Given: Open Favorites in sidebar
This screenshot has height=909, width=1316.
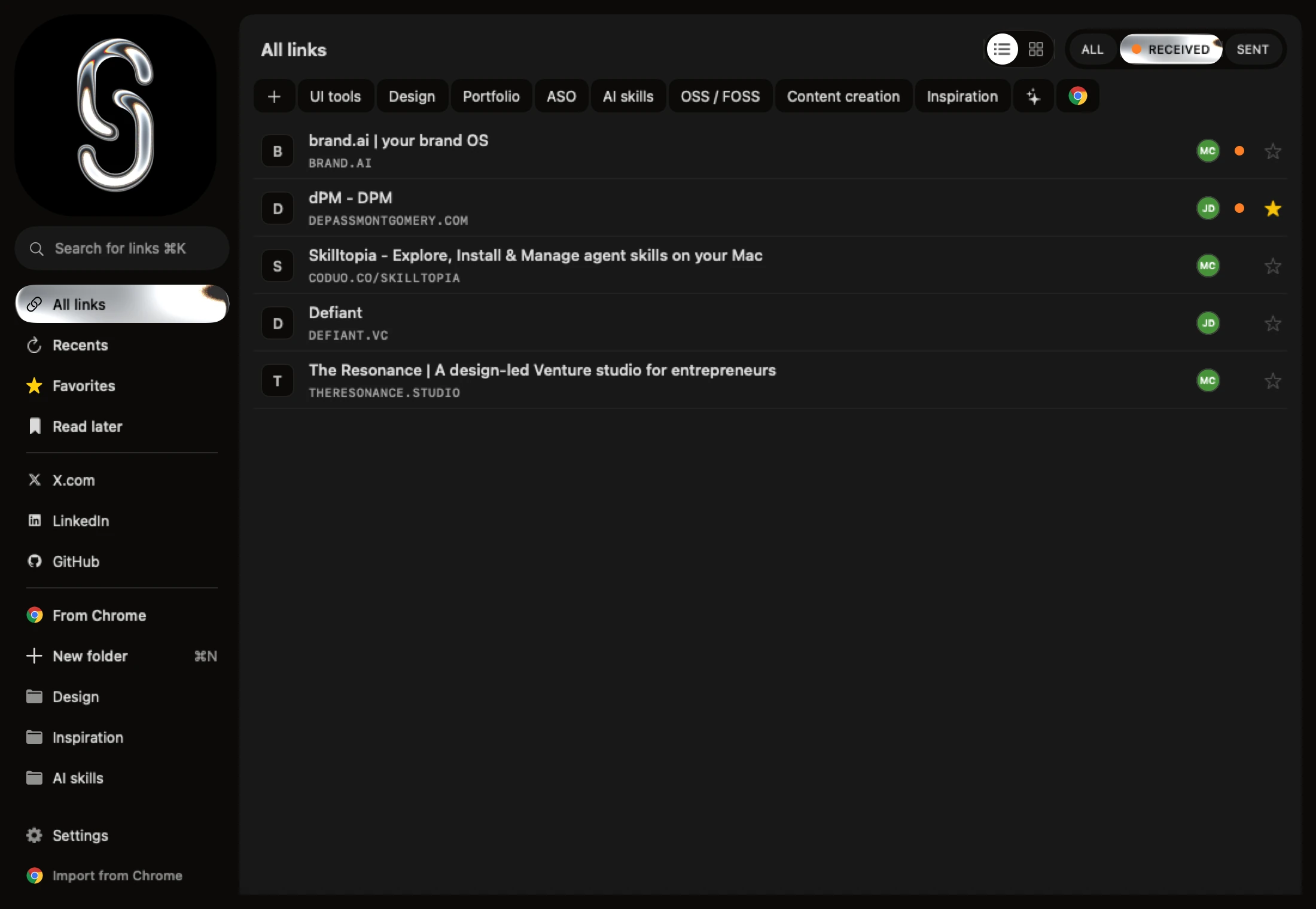Looking at the screenshot, I should [122, 386].
